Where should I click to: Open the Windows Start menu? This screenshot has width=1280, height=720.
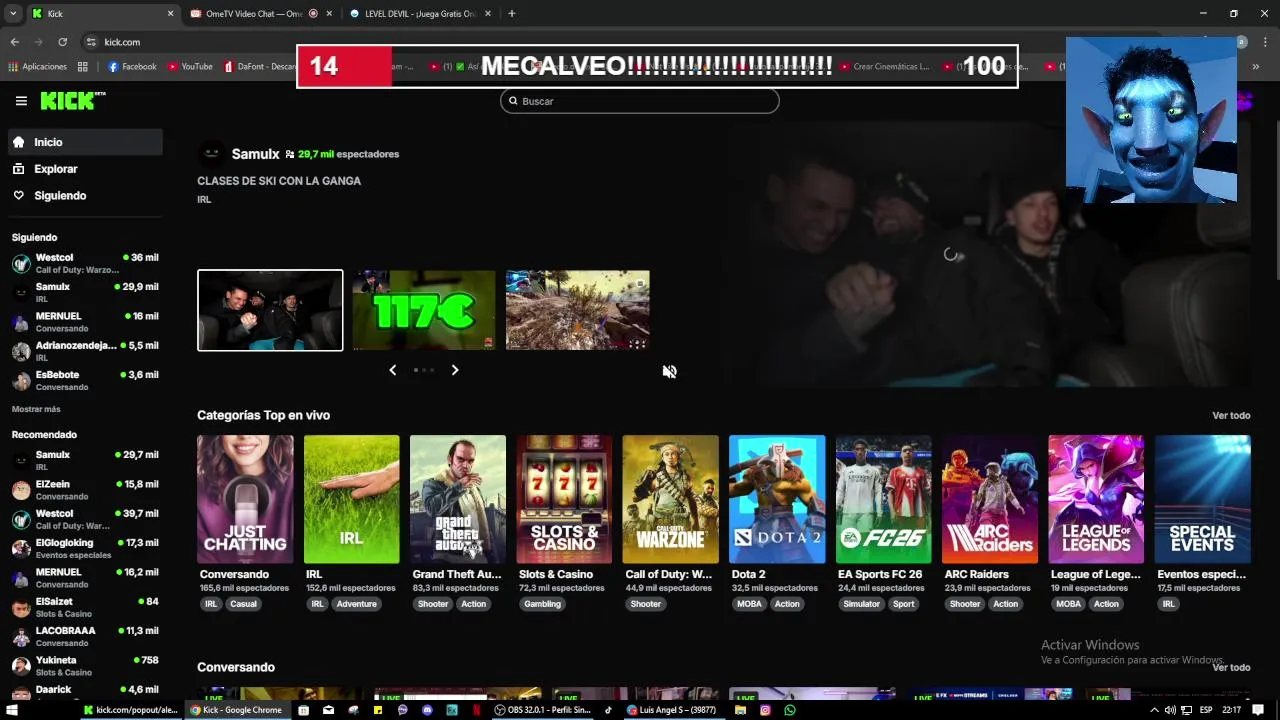[x=14, y=710]
